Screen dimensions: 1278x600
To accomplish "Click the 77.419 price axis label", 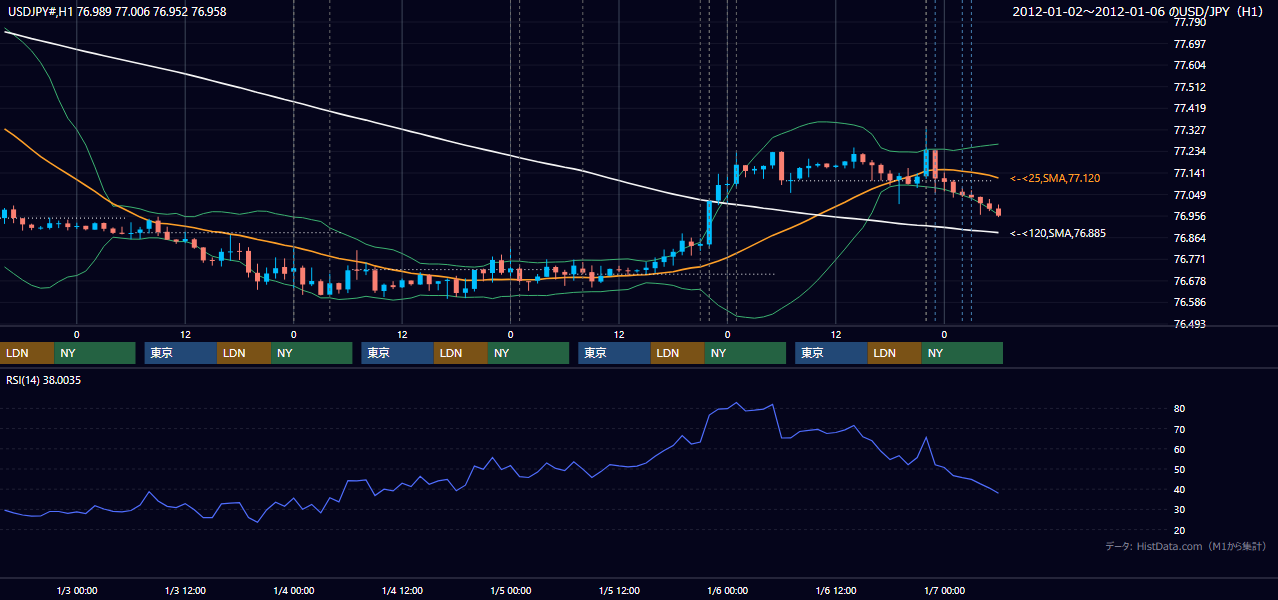I will click(1190, 108).
